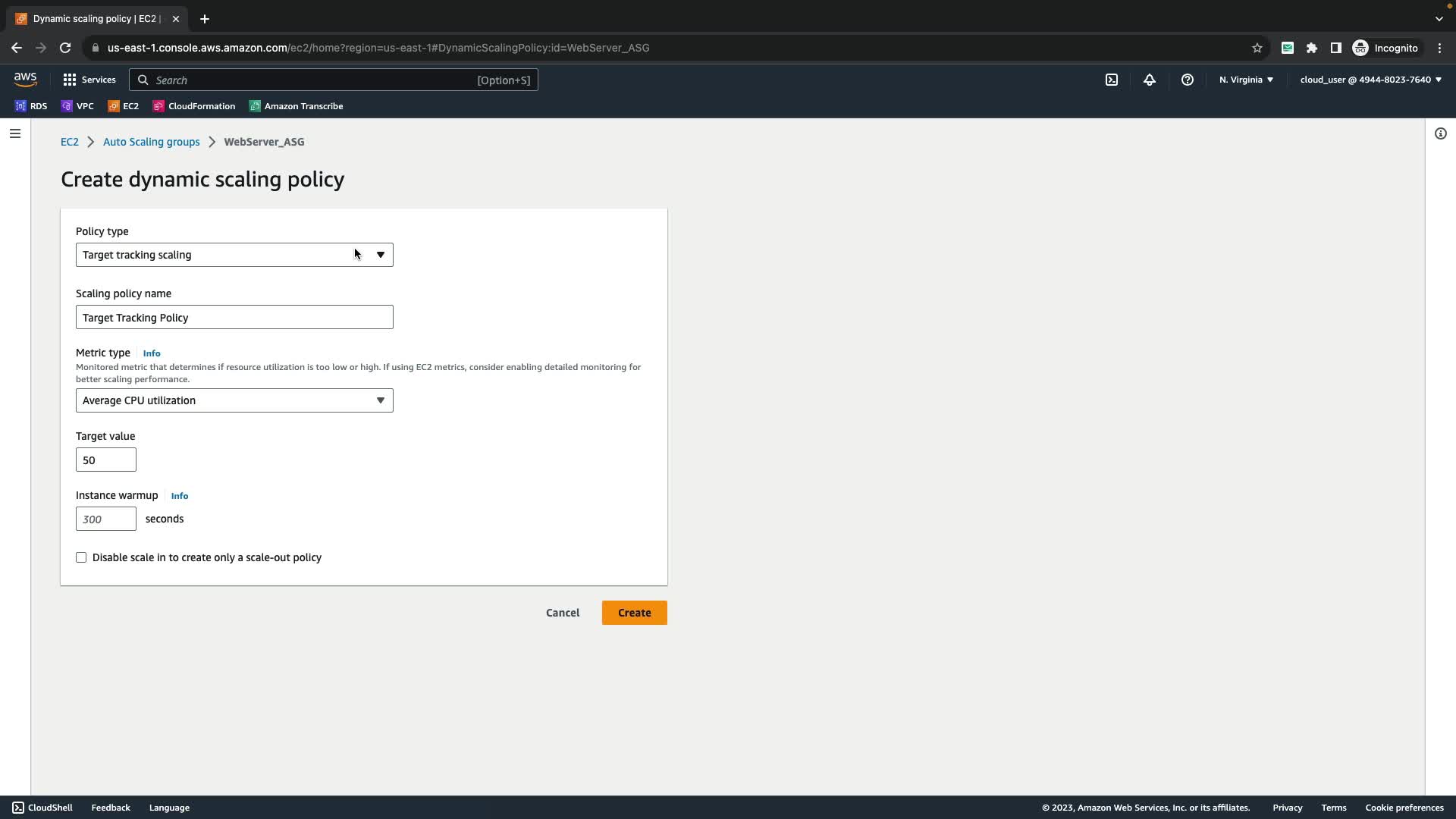Click the Target value input field
The image size is (1456, 819).
[x=105, y=460]
